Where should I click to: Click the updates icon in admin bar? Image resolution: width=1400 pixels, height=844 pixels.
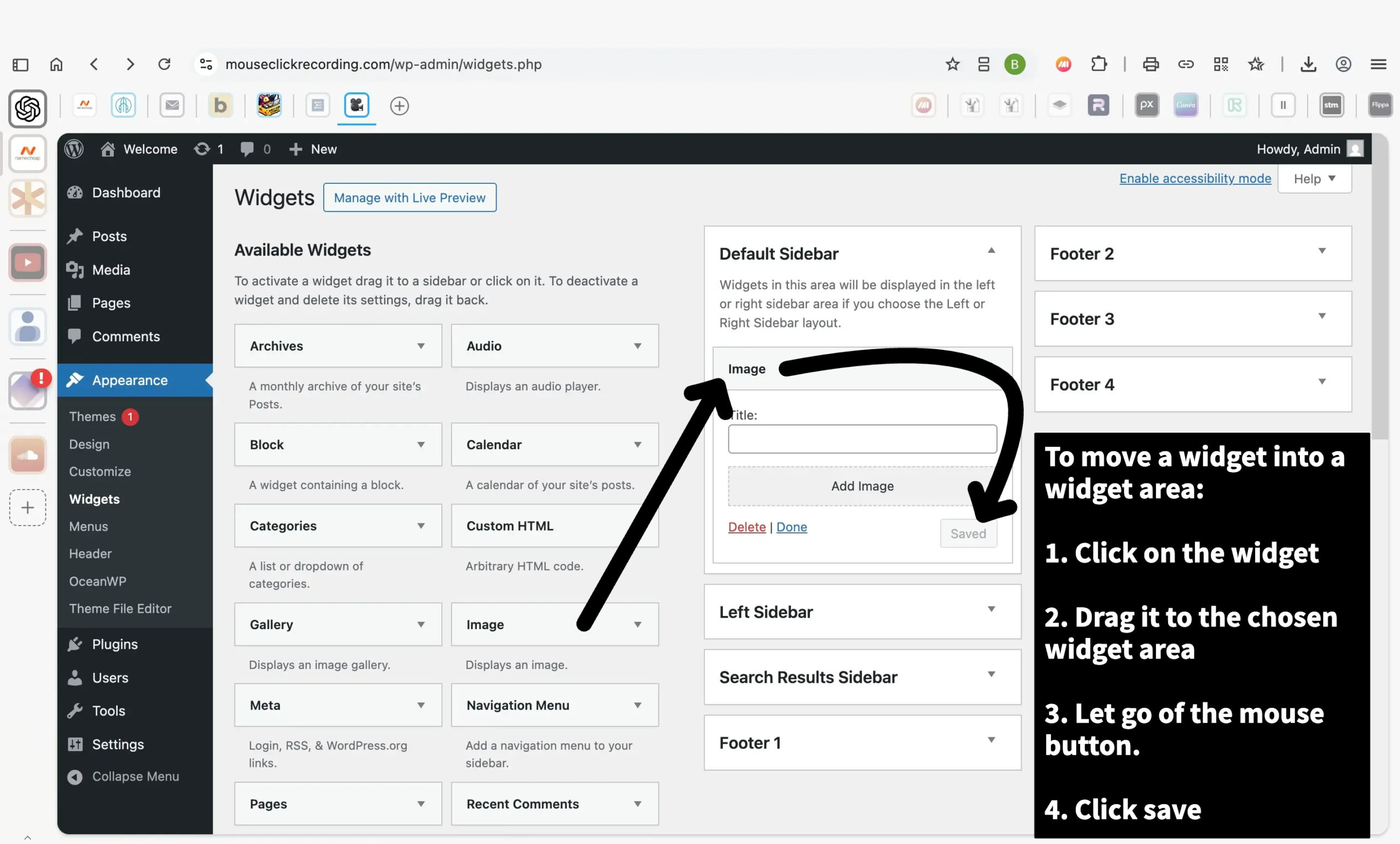(202, 149)
